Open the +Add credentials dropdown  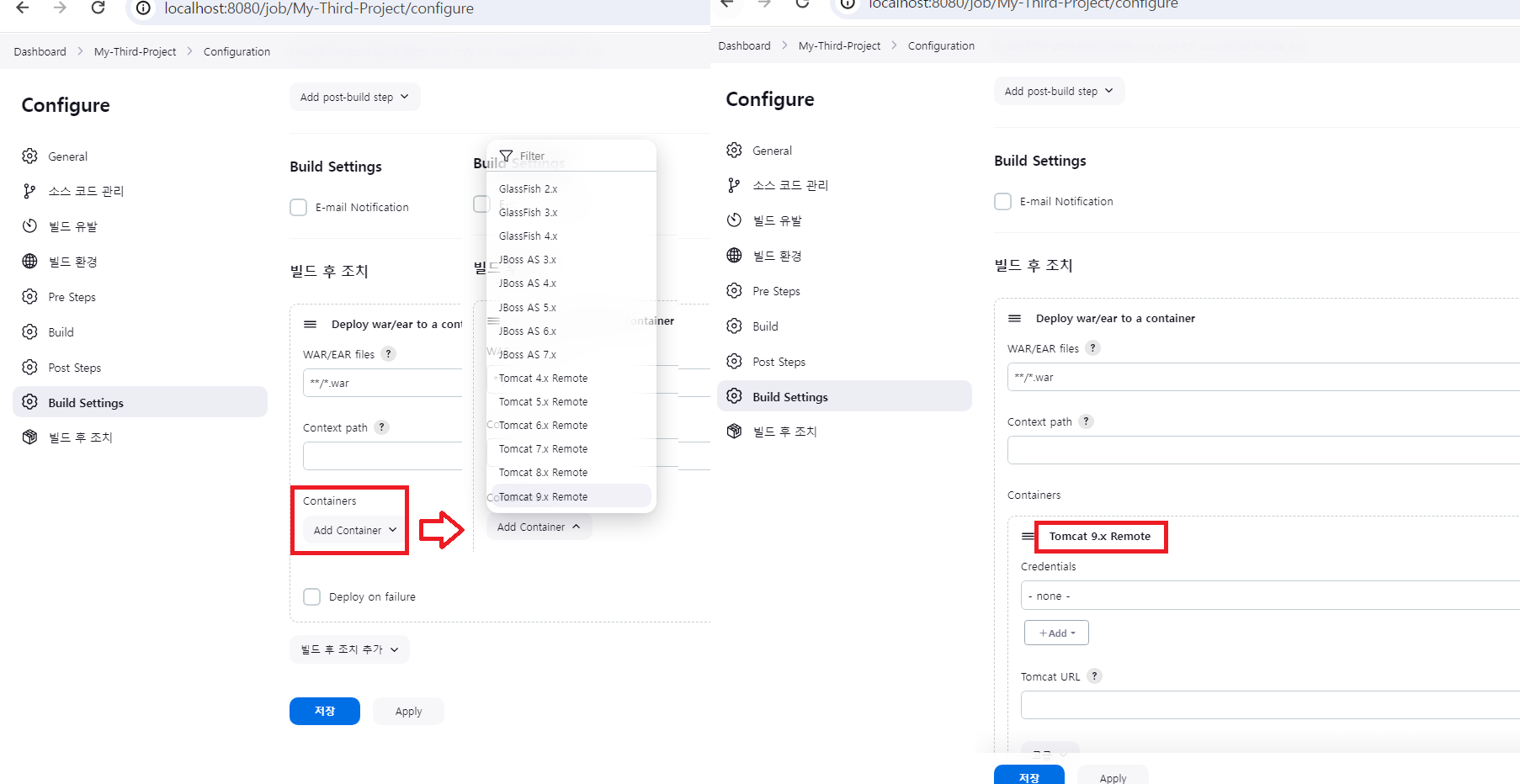click(1056, 633)
